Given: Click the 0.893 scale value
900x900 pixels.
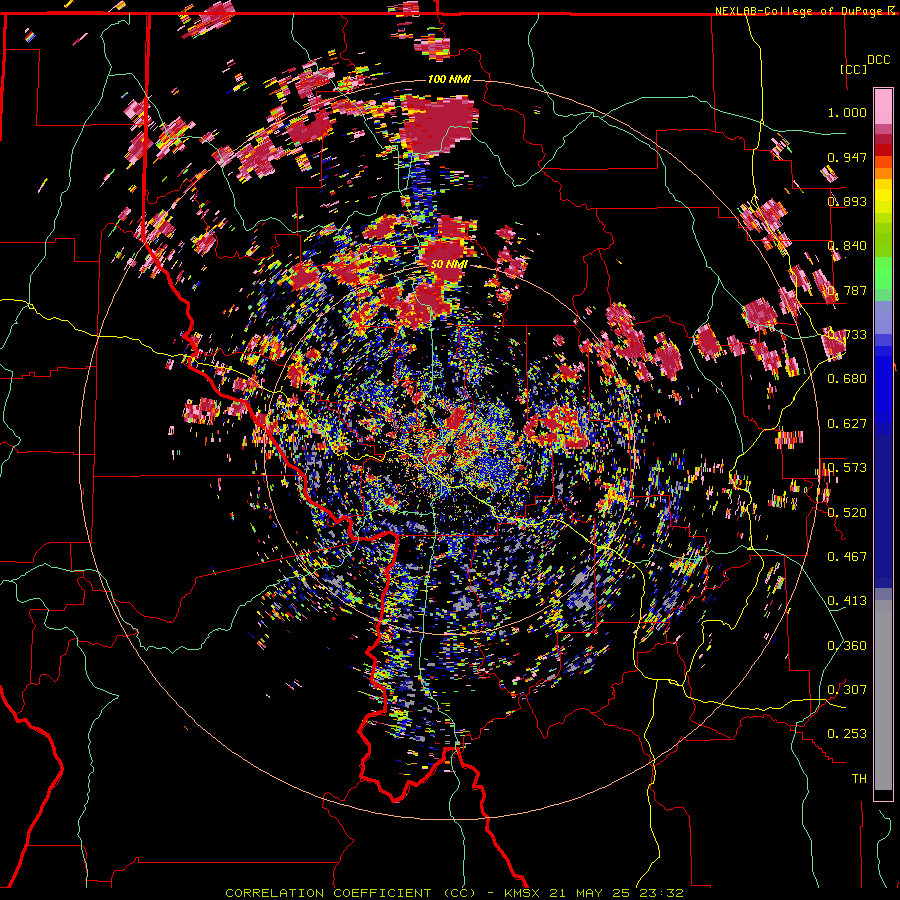Looking at the screenshot, I should pos(847,201).
